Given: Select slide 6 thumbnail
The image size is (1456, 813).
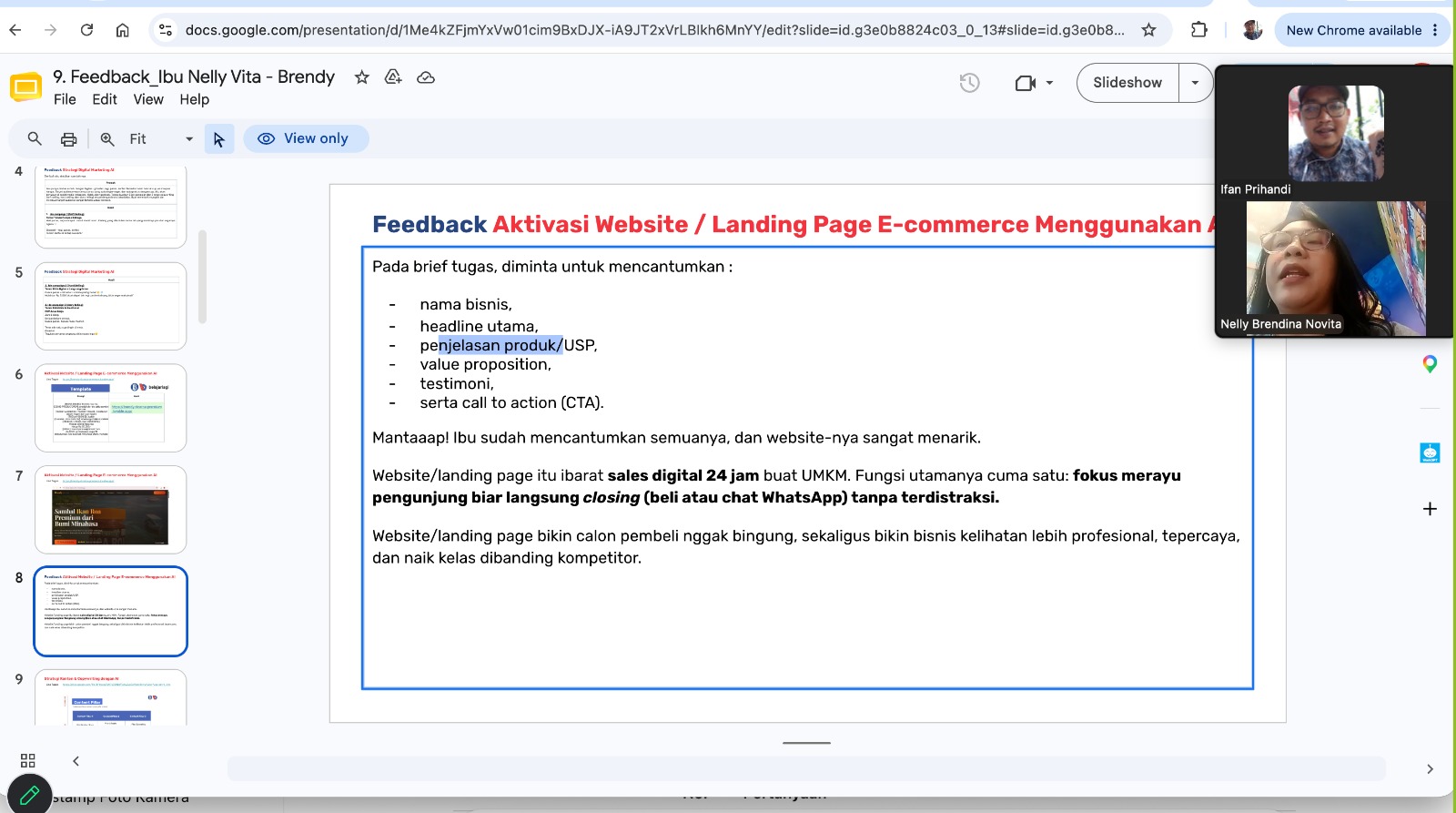Looking at the screenshot, I should click(x=111, y=408).
